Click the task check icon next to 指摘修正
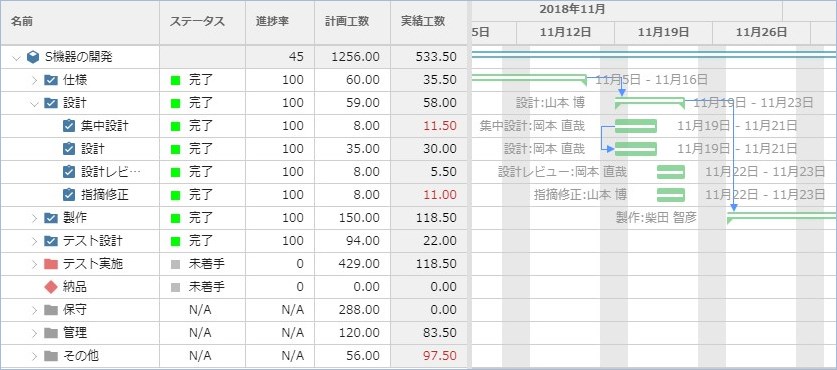 69,195
